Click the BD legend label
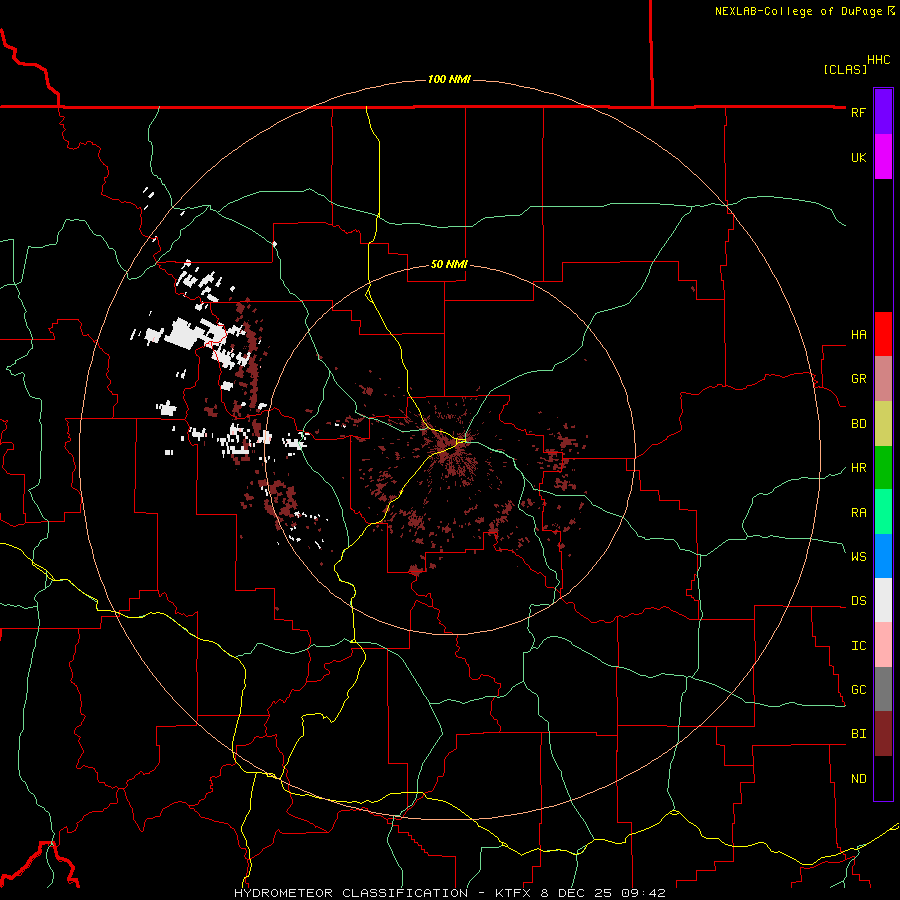 click(858, 424)
